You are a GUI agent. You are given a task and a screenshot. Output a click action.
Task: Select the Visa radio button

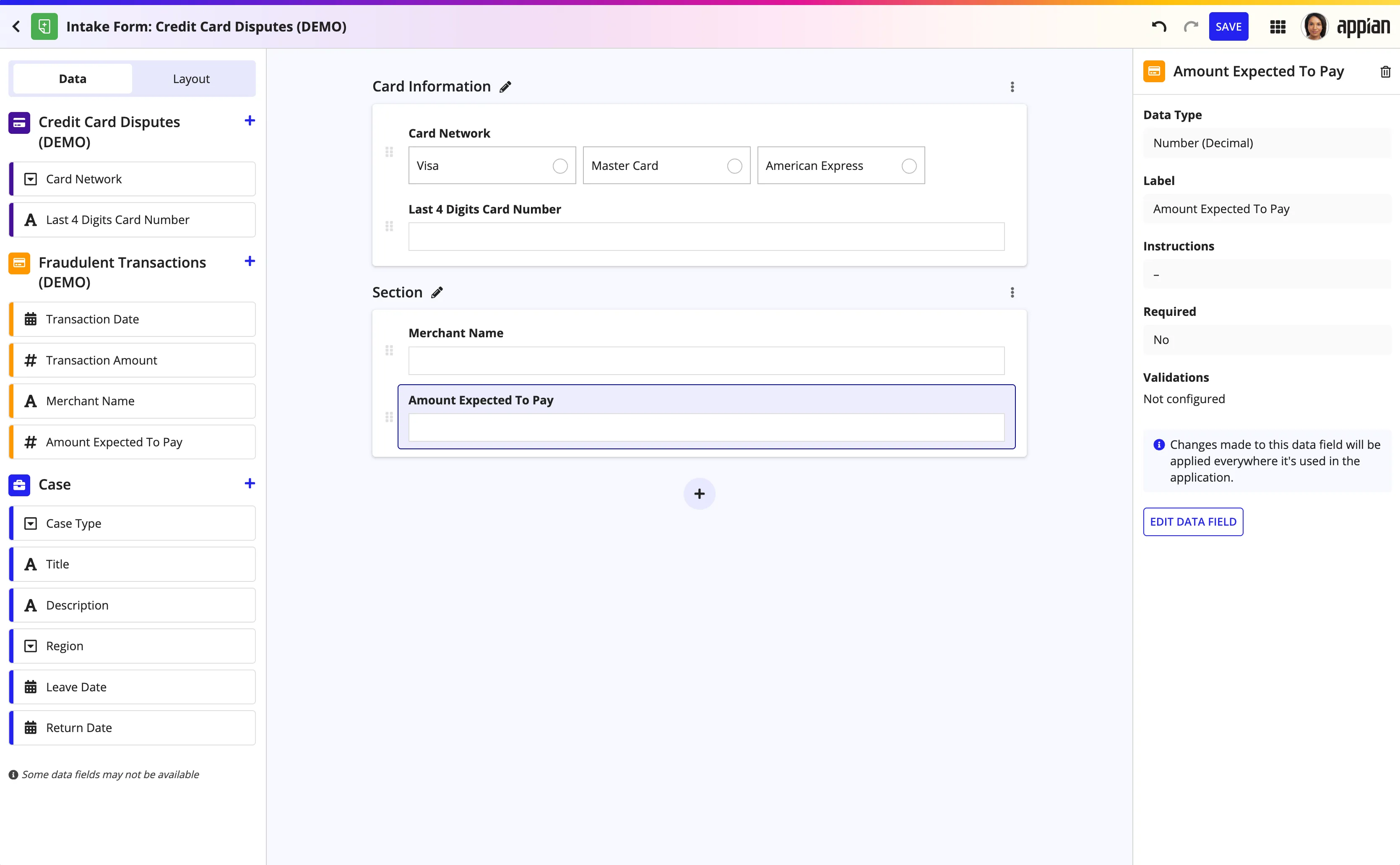[560, 165]
